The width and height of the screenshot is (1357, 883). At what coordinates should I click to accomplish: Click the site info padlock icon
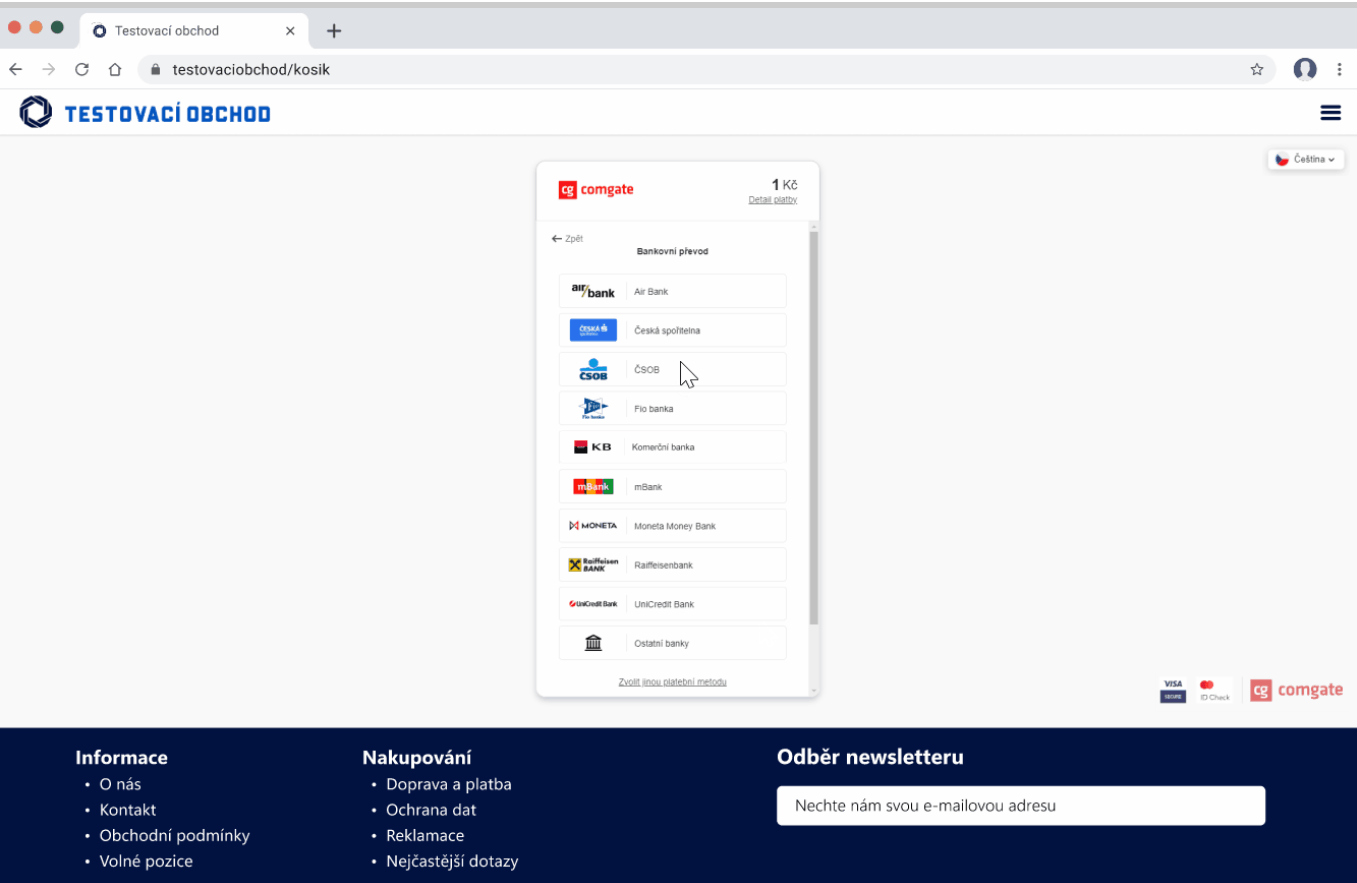155,70
